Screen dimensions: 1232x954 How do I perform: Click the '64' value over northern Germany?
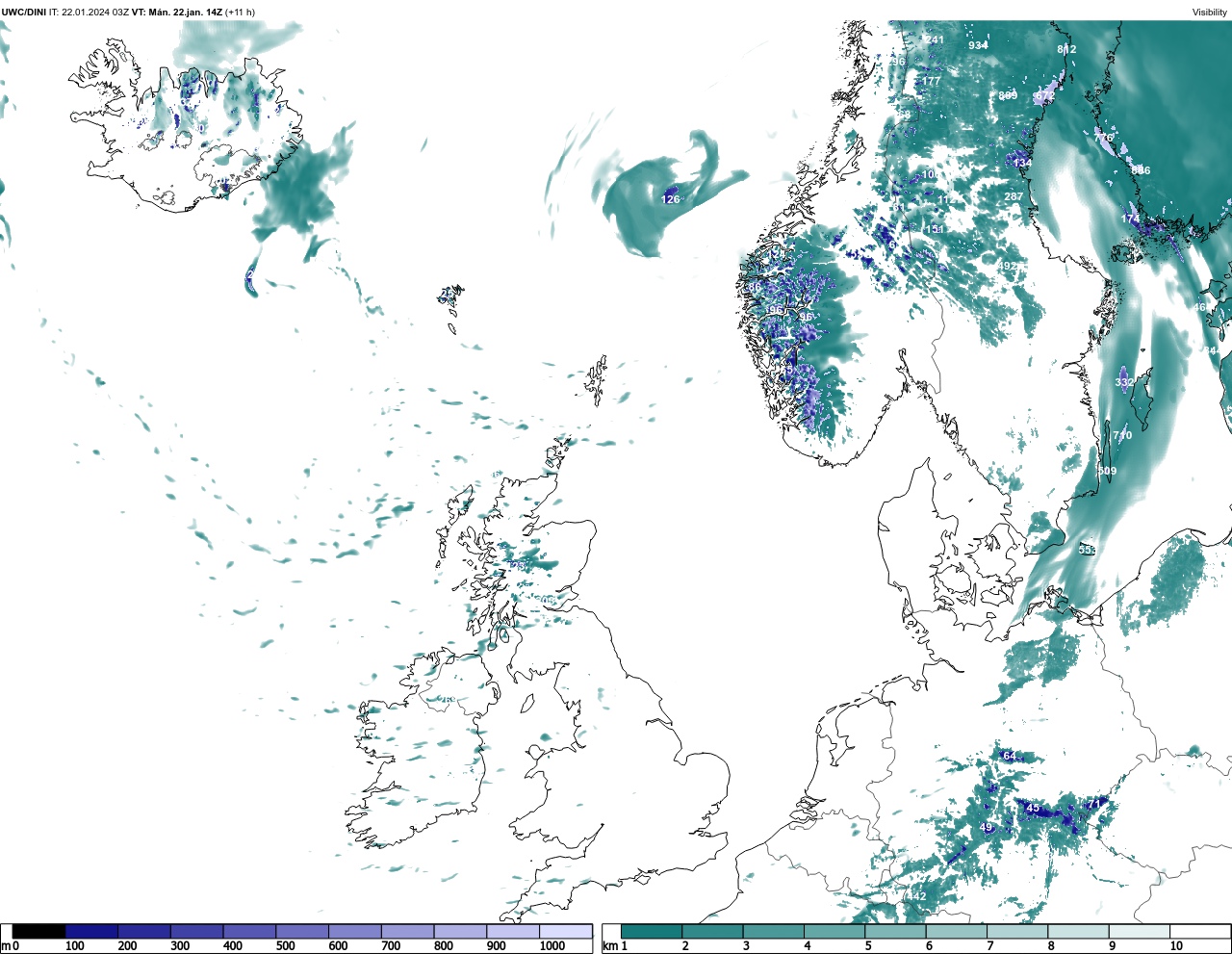[x=1009, y=756]
